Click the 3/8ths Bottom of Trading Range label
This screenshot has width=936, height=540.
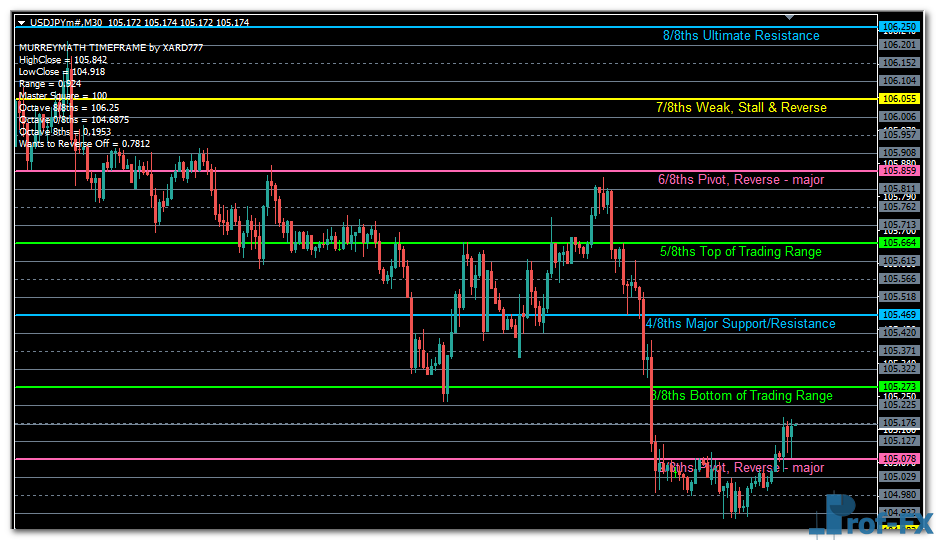741,396
